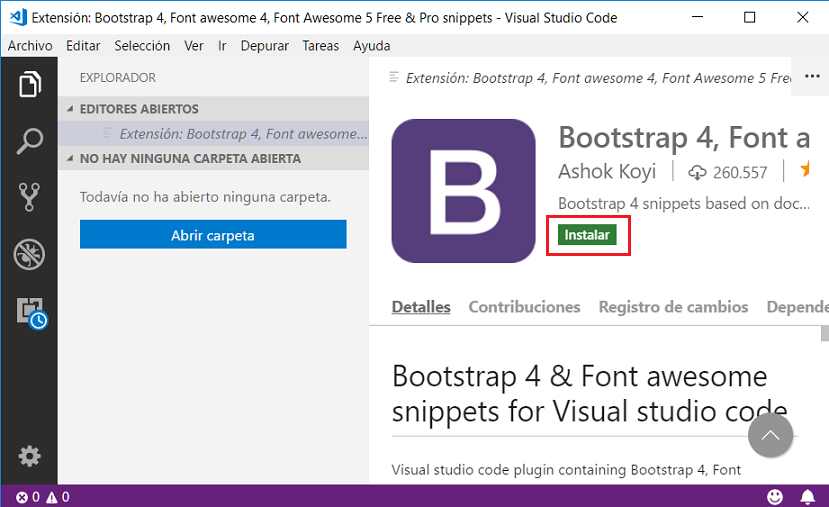Minimize the Visual Studio Code window
Screen dimensions: 829x507
[x=697, y=17]
